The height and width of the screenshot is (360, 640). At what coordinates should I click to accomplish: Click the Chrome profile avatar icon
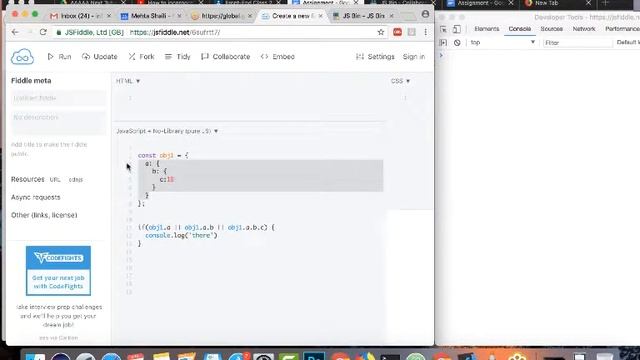[x=425, y=14]
